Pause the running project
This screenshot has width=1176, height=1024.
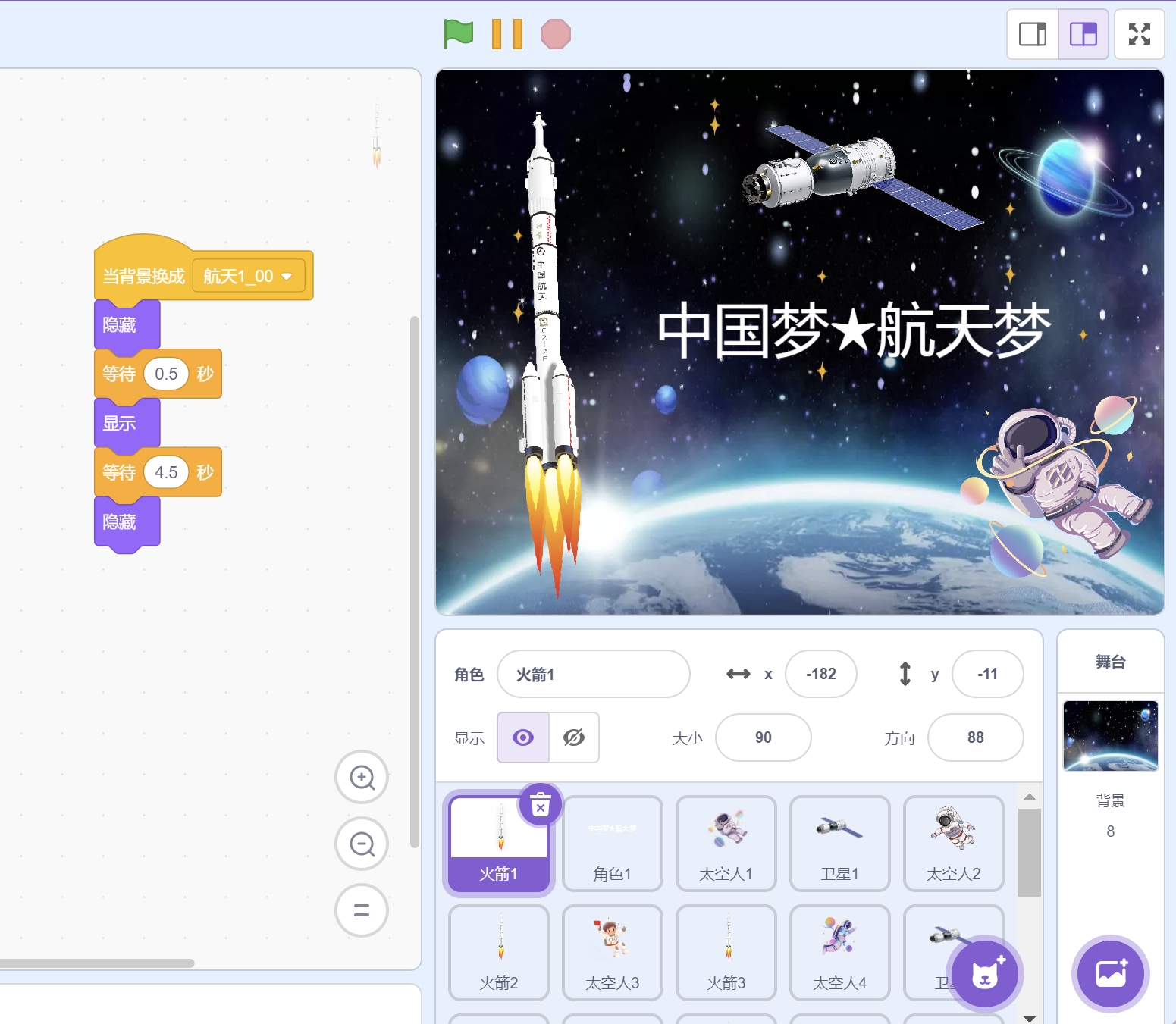(x=506, y=33)
